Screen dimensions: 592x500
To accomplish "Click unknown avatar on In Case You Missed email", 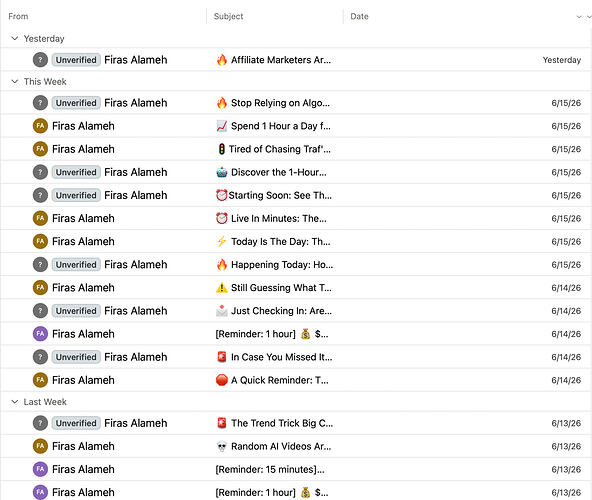I will coord(40,357).
